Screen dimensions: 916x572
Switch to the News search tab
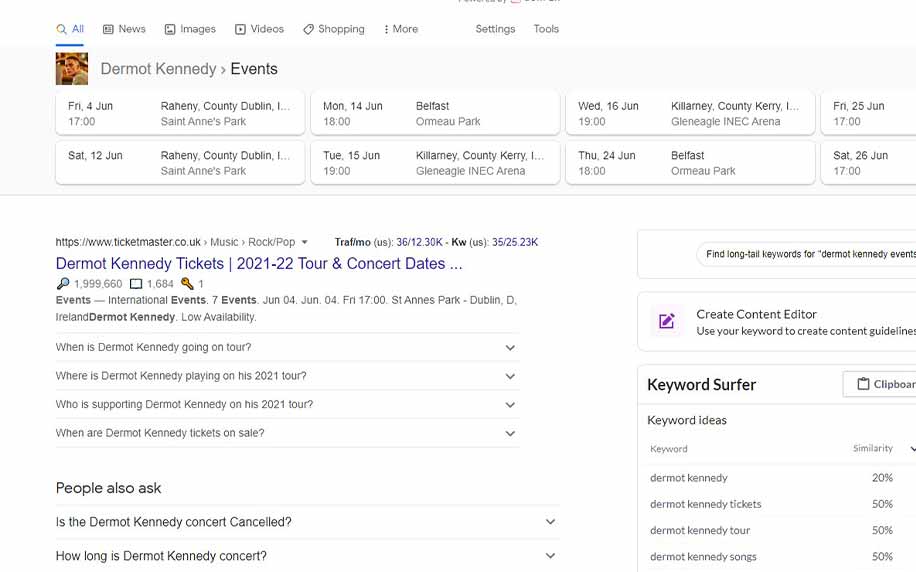click(x=124, y=29)
